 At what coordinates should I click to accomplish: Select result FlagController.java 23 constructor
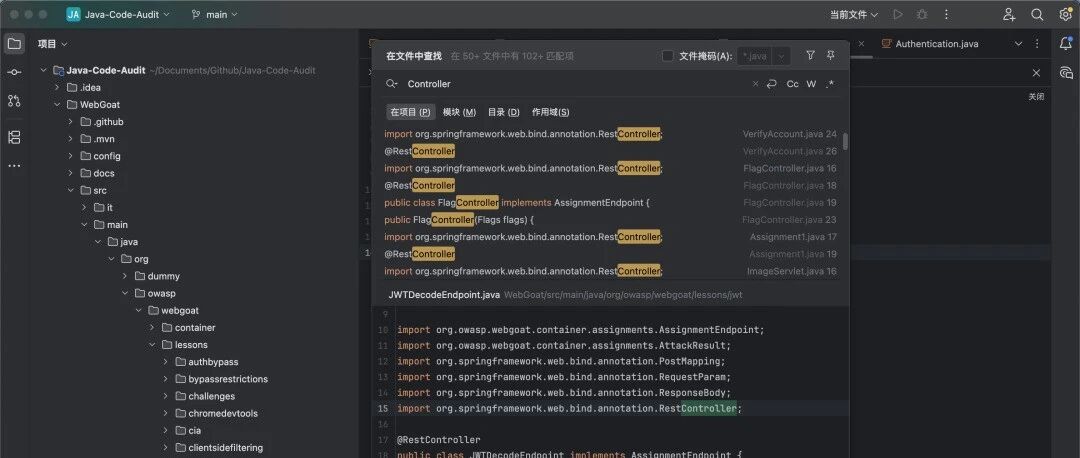point(610,220)
